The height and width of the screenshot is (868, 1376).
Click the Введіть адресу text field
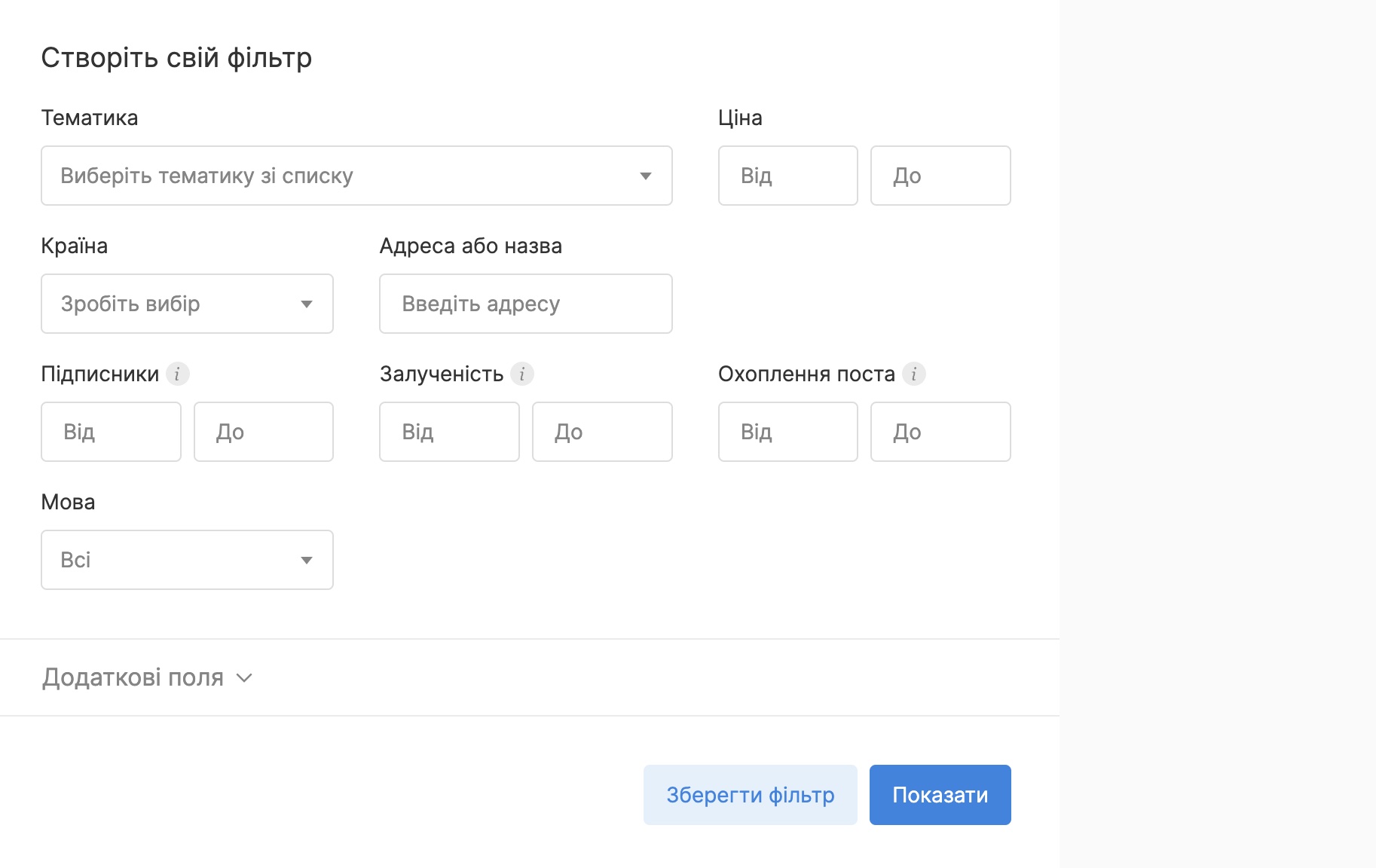[525, 304]
